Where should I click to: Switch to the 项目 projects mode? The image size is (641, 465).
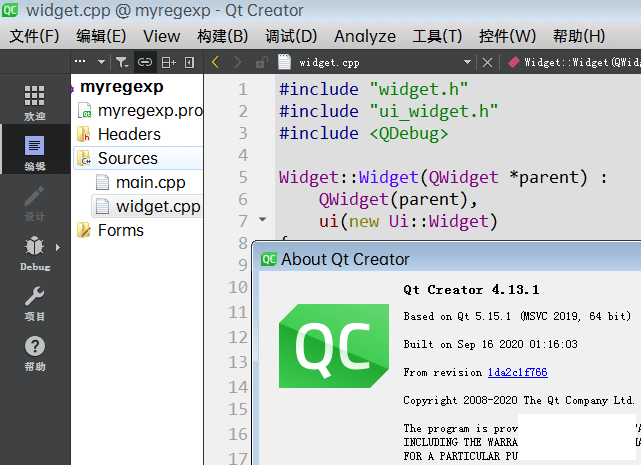point(35,303)
